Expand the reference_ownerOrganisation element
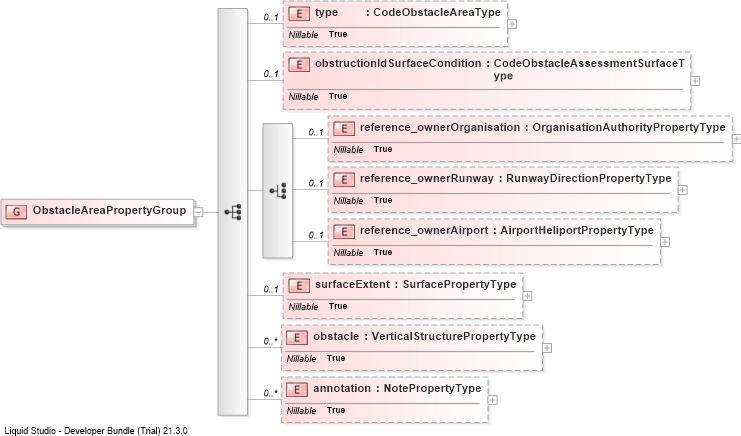Screen dimensions: 741x436 click(x=736, y=139)
